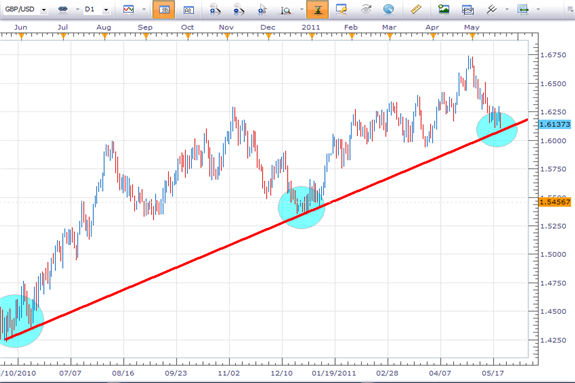Select the pitchfork drawing tool
Image resolution: width=575 pixels, height=383 pixels.
click(x=491, y=9)
